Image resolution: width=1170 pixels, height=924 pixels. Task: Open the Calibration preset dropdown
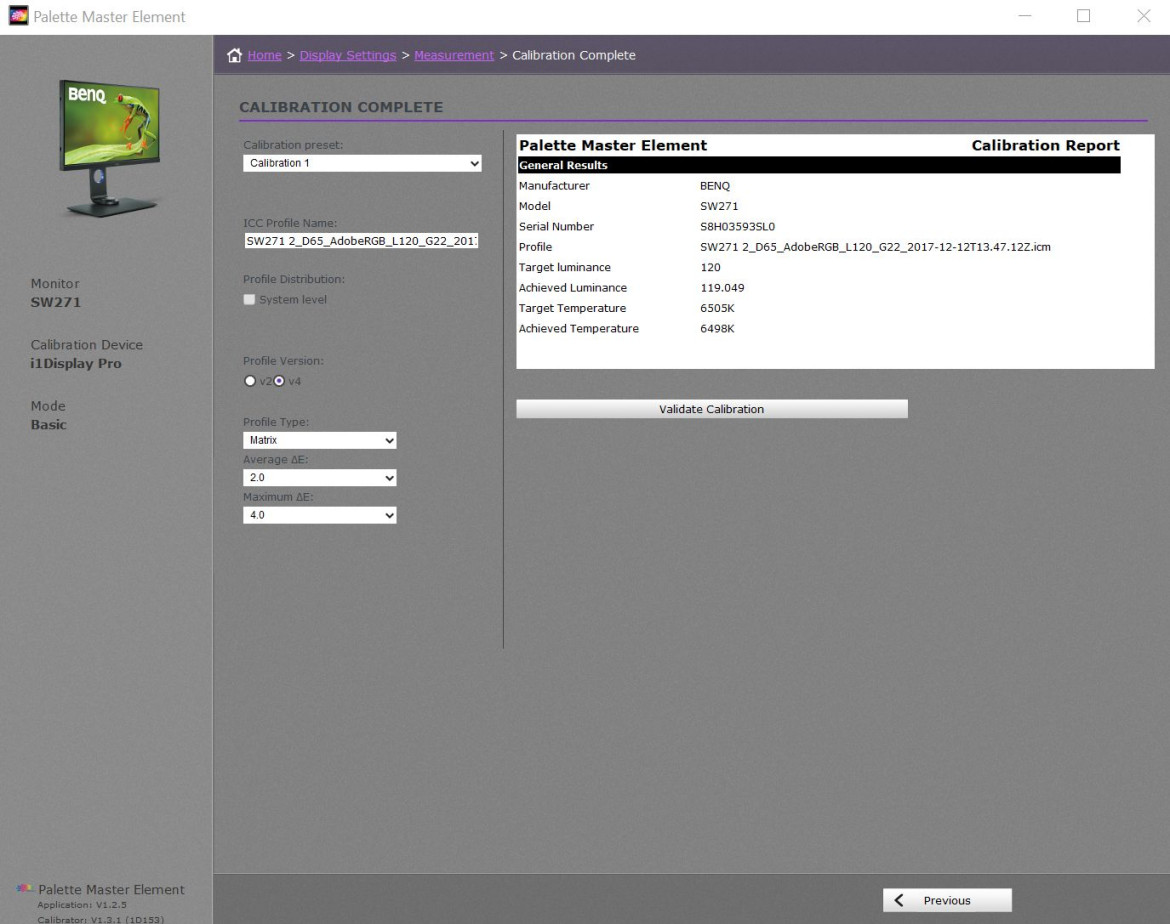362,163
